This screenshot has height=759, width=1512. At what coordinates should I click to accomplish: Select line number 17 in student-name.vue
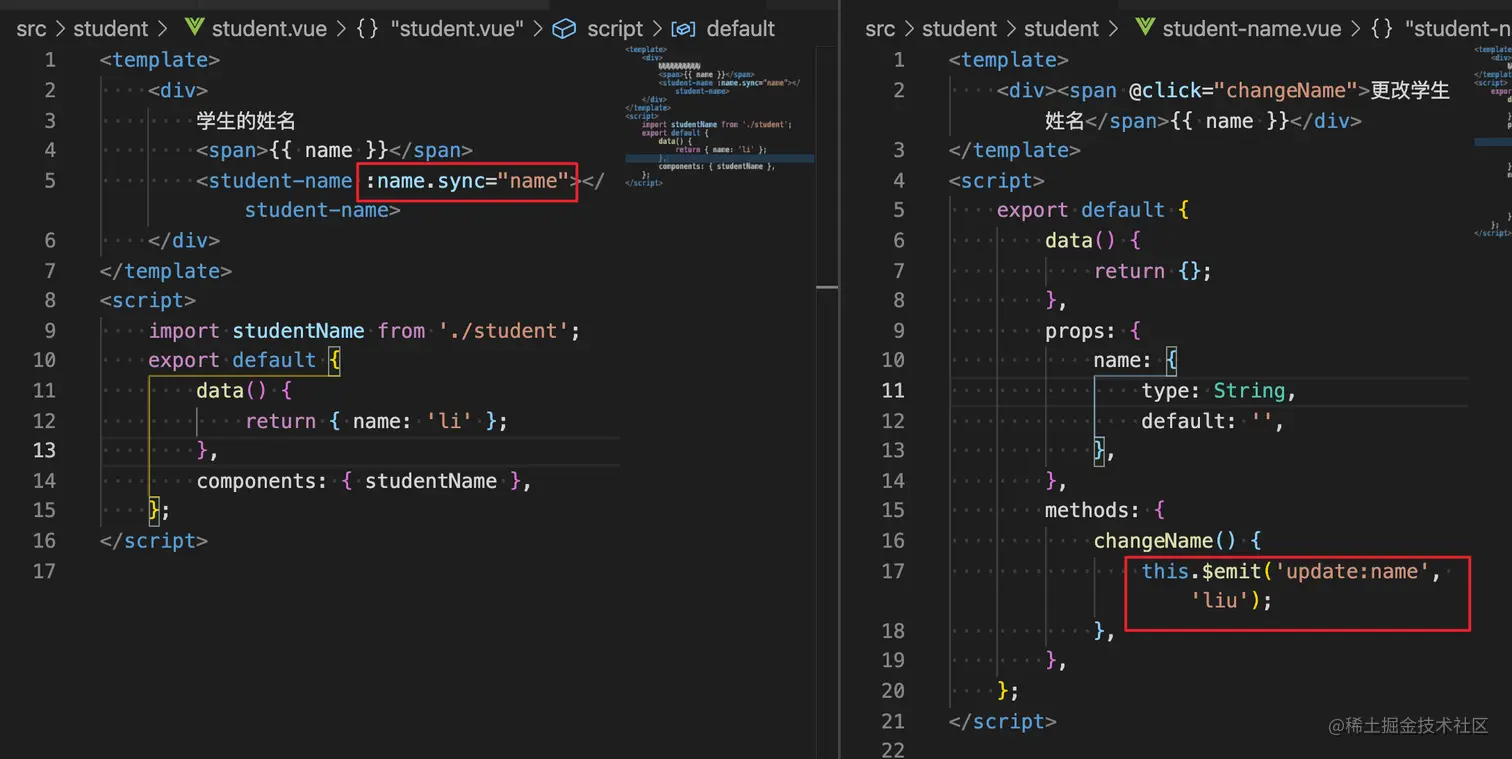[x=893, y=571]
